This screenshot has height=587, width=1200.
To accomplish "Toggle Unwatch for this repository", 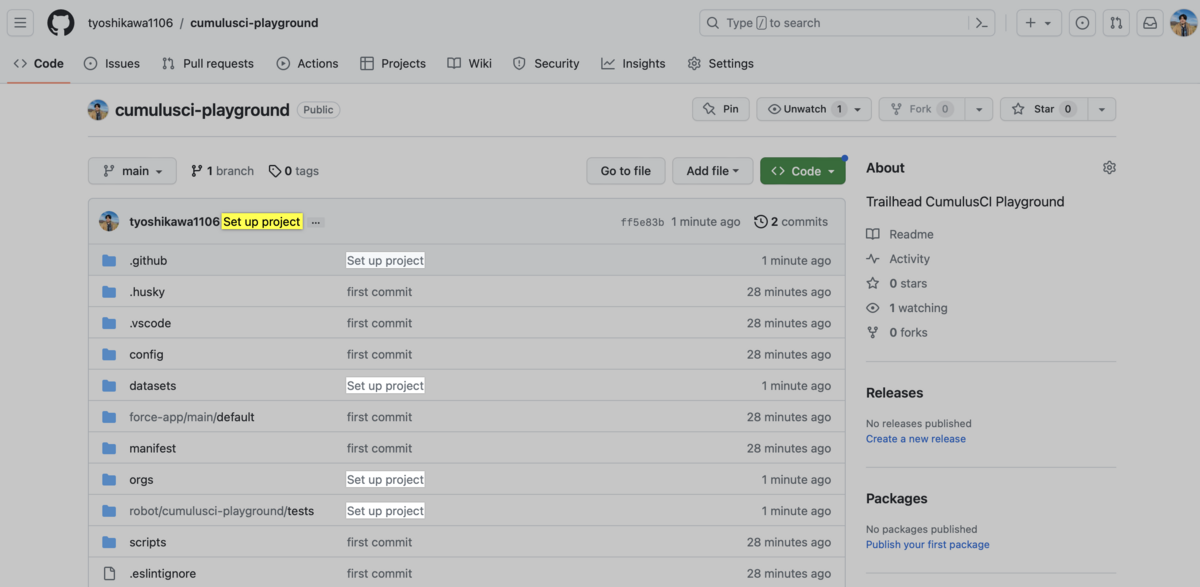I will 814,109.
